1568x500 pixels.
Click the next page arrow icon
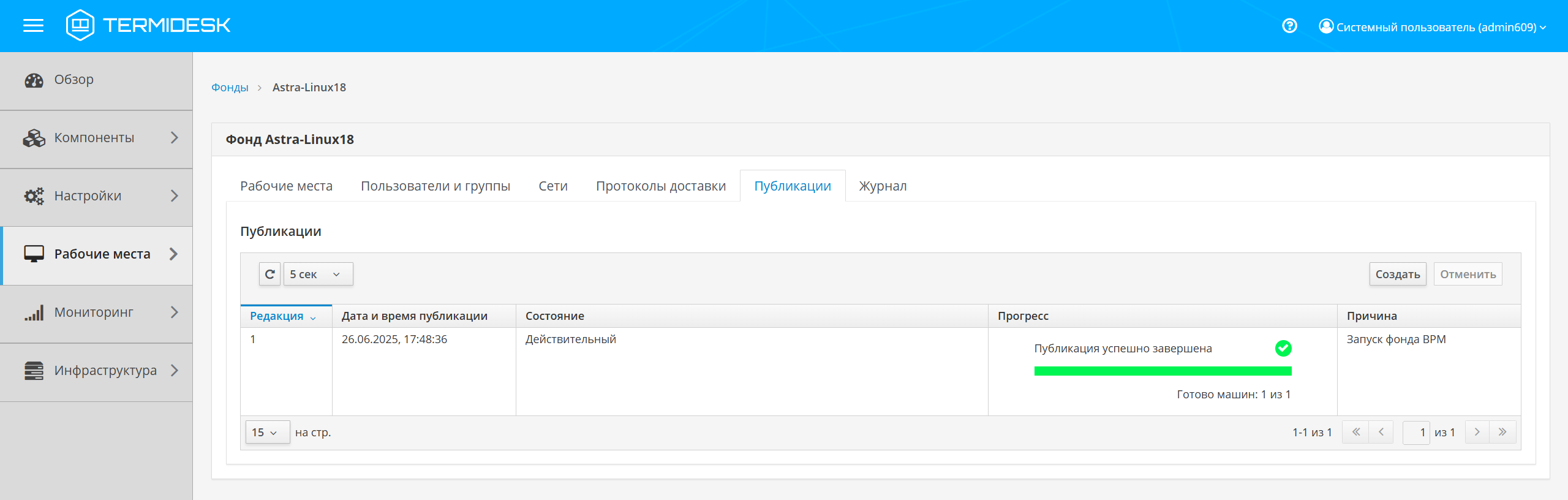click(x=1477, y=432)
